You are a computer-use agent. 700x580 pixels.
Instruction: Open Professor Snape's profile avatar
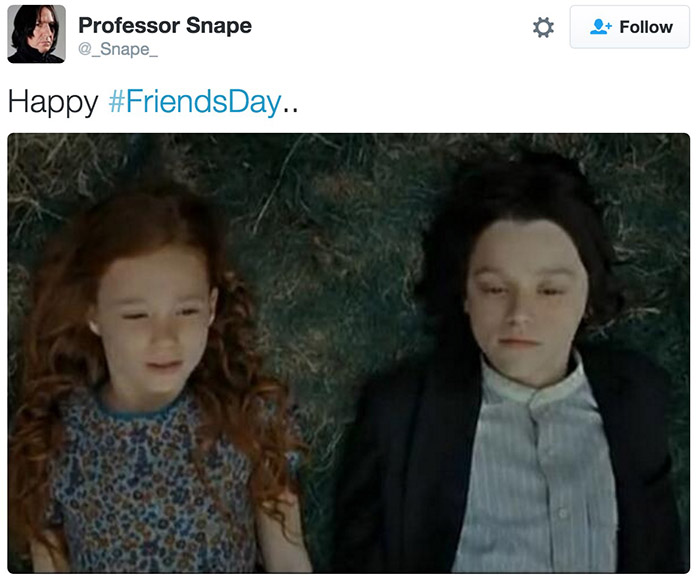(37, 34)
